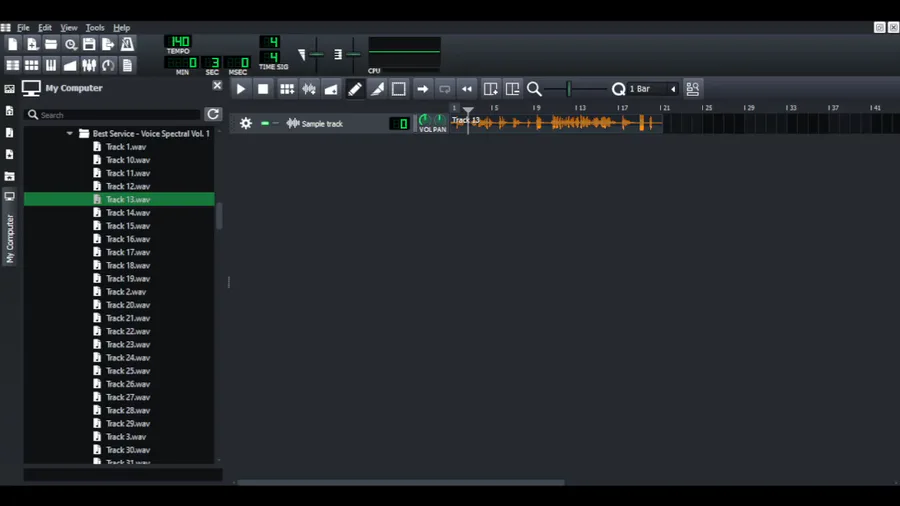Close the My Computer browser panel
Image resolution: width=900 pixels, height=506 pixels.
(217, 85)
